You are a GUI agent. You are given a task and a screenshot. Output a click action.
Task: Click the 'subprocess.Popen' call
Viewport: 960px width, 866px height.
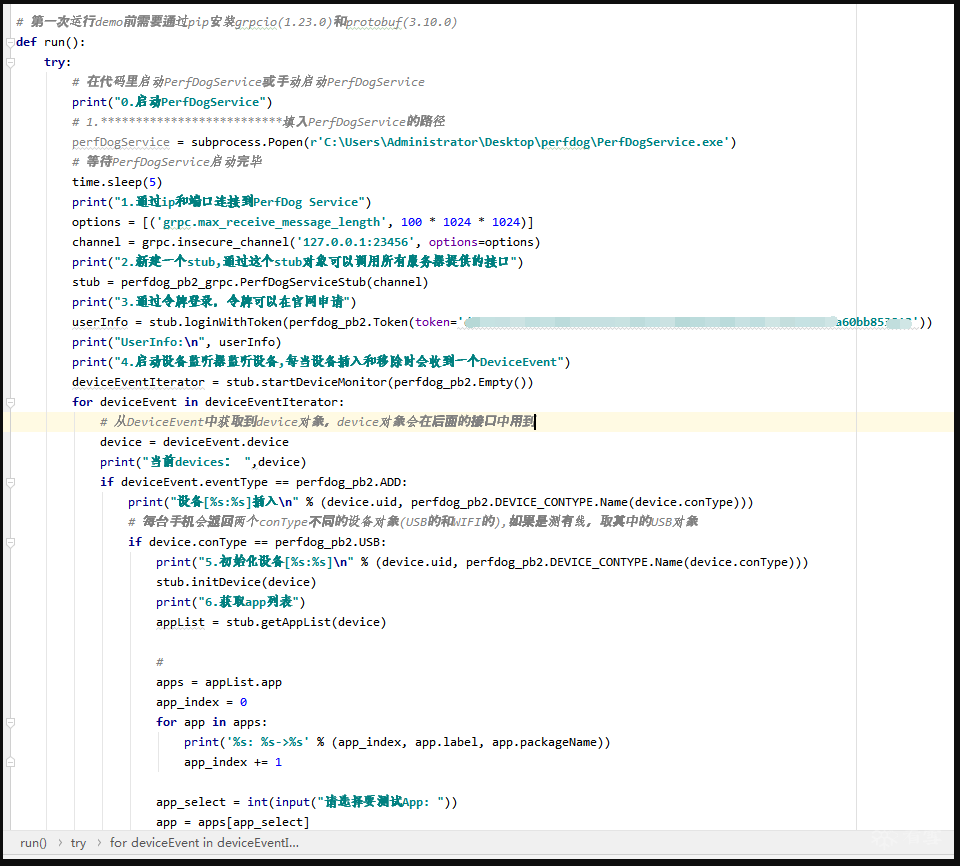[247, 142]
